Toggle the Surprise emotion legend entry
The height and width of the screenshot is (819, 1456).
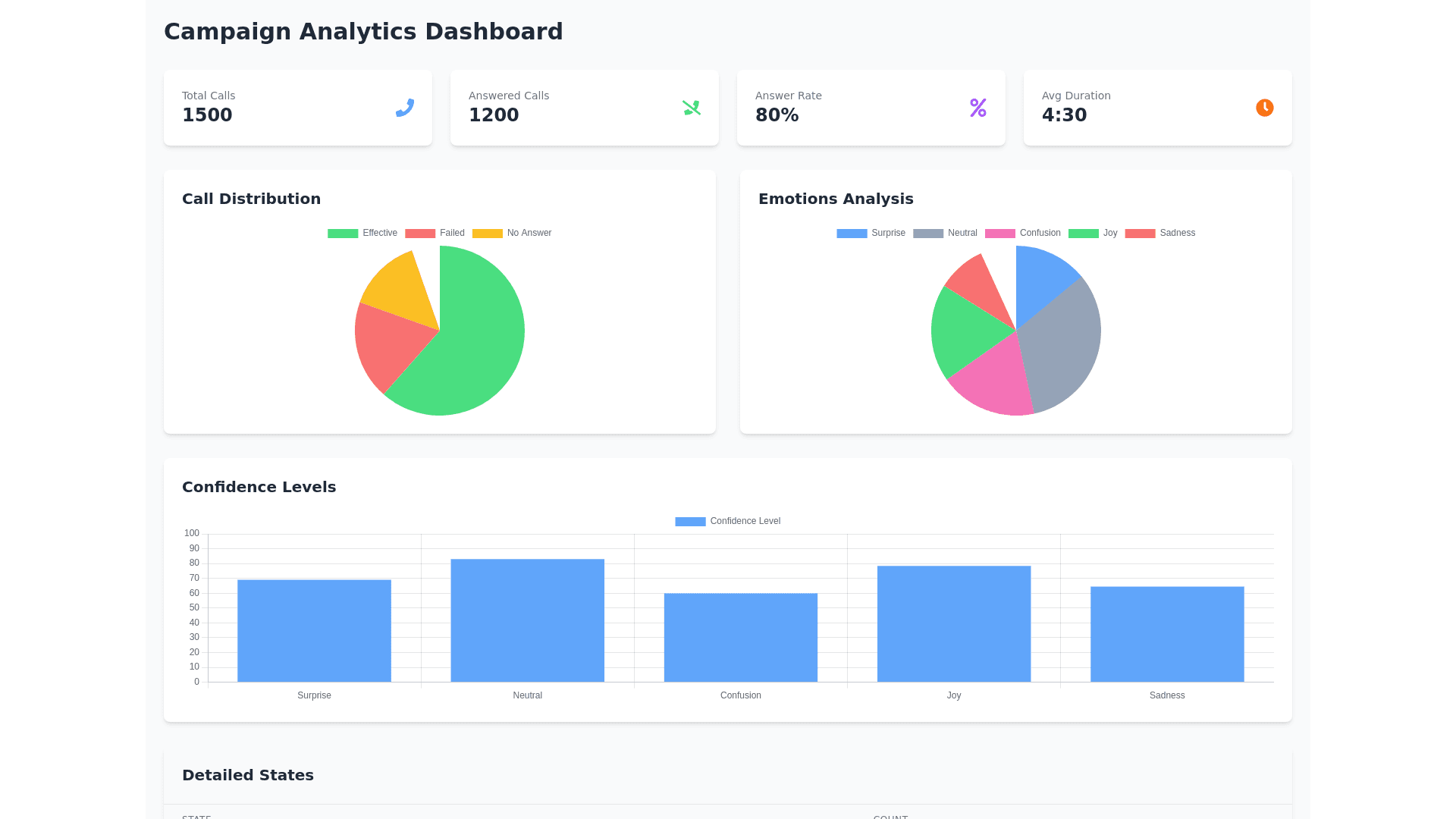coord(871,233)
